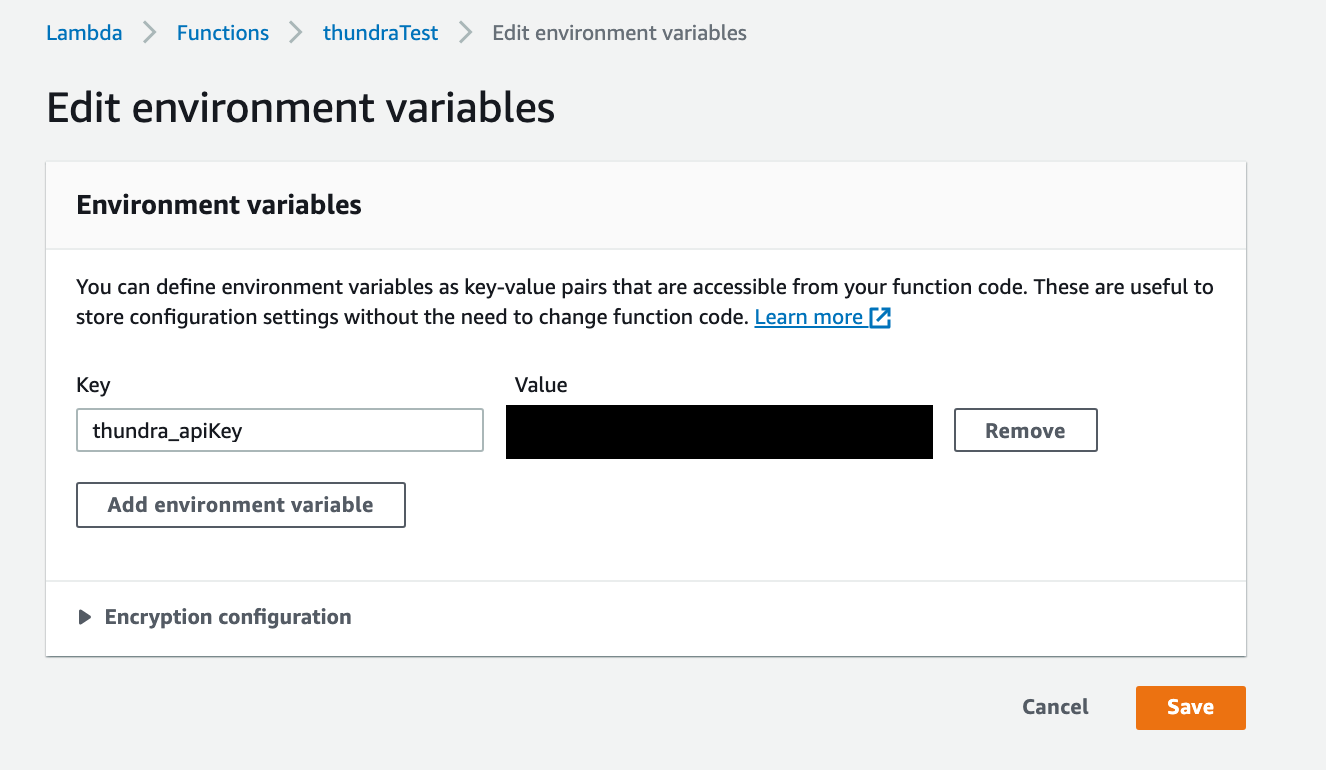
Task: Go to the Lambda breadcrumb link
Action: pyautogui.click(x=84, y=33)
